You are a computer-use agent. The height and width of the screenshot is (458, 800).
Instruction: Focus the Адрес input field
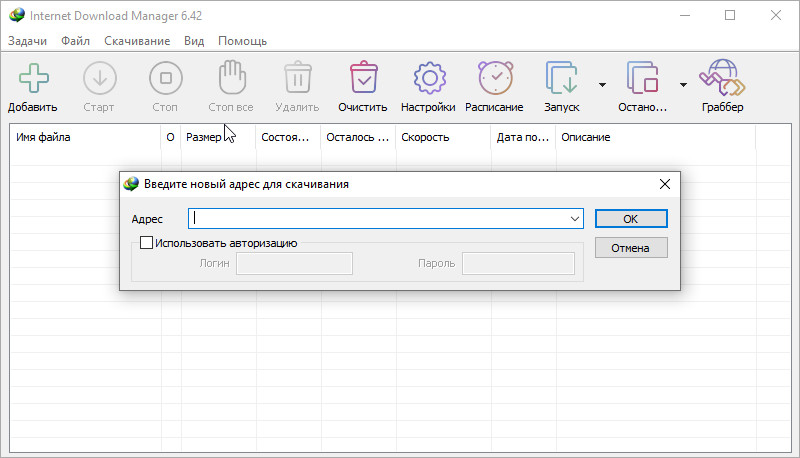pos(378,218)
